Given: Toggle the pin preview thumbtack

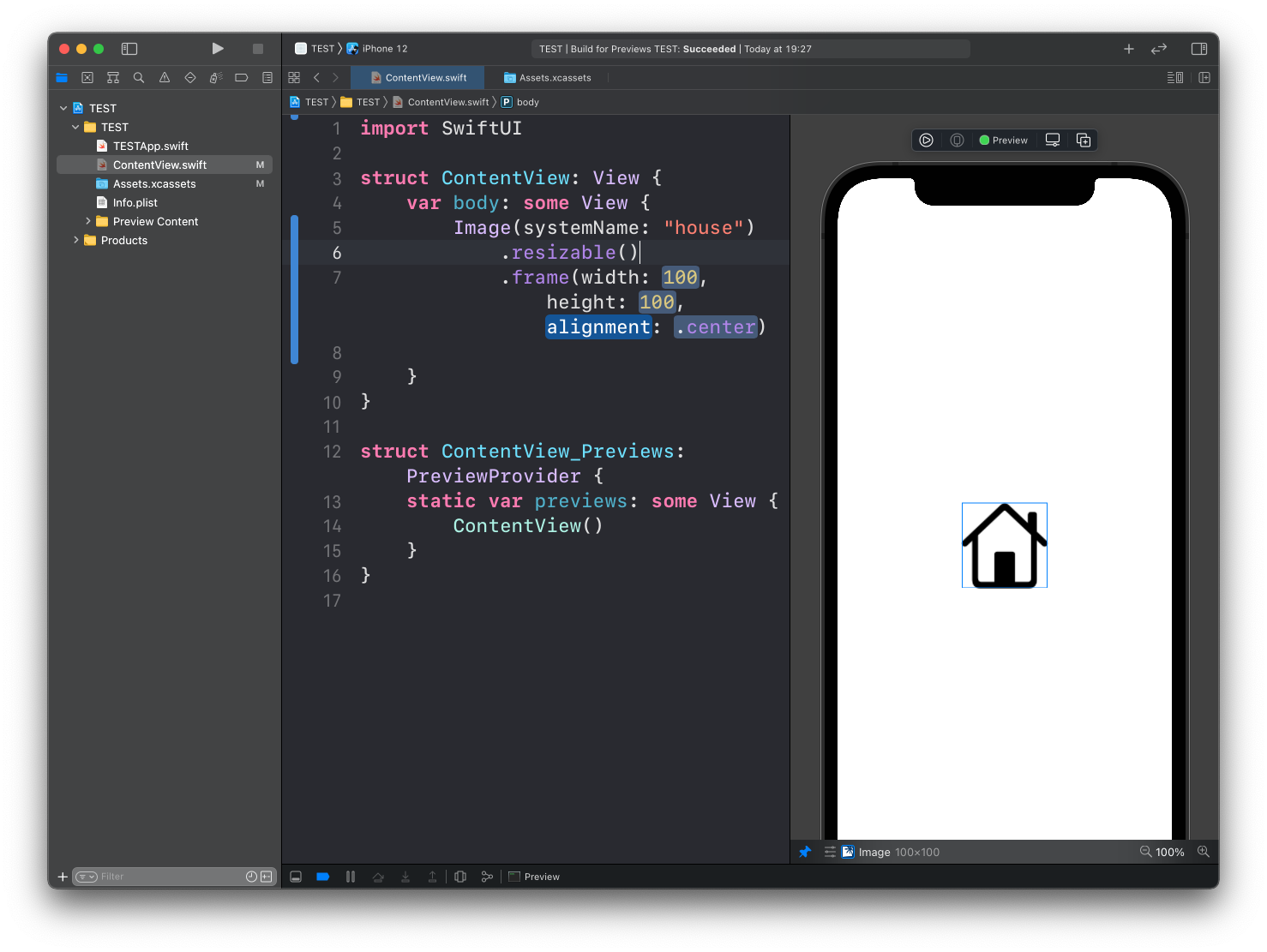Looking at the screenshot, I should 804,852.
